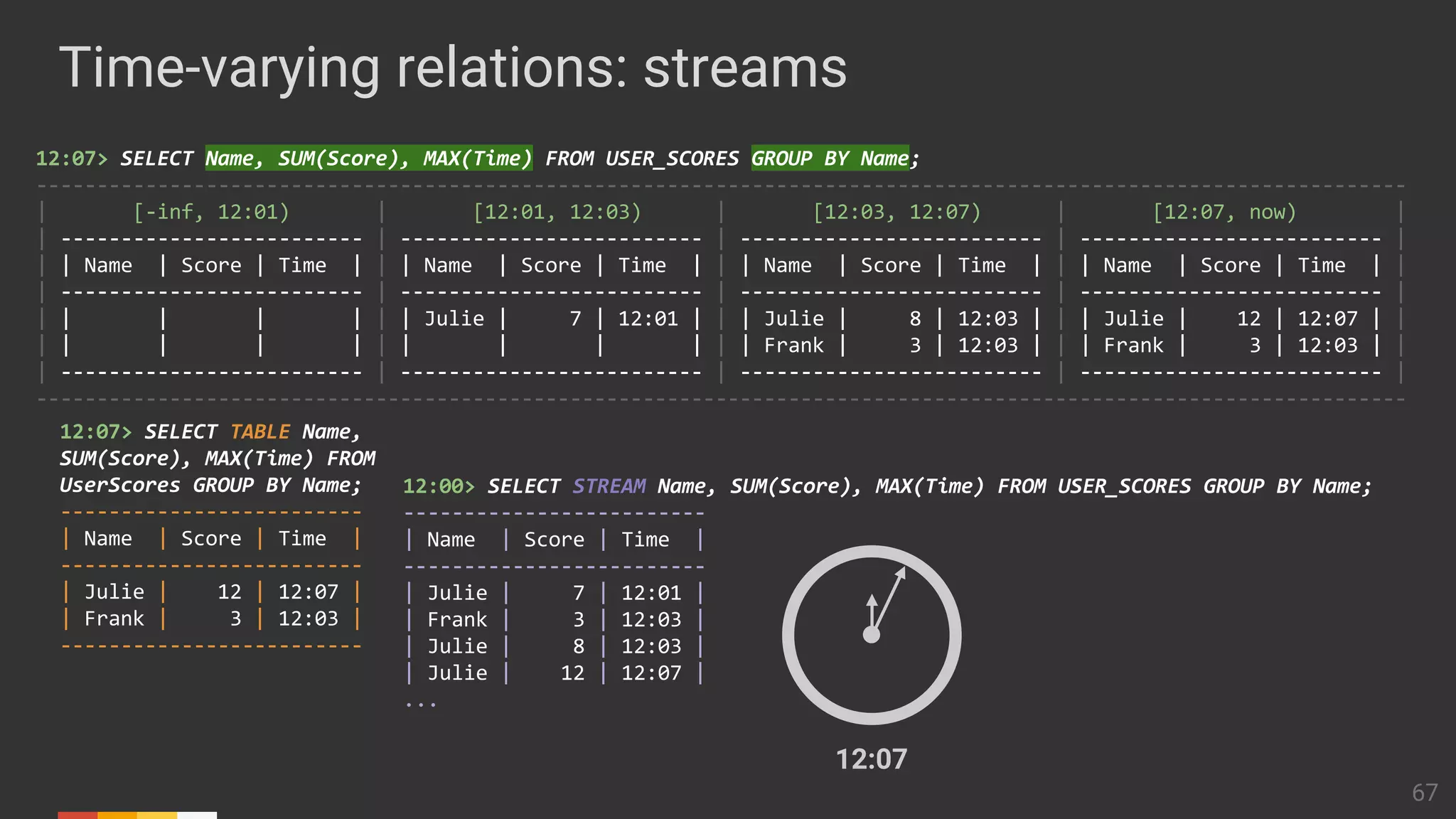This screenshot has height=819, width=1456.
Task: Click the purple STREAM keyword
Action: point(609,486)
